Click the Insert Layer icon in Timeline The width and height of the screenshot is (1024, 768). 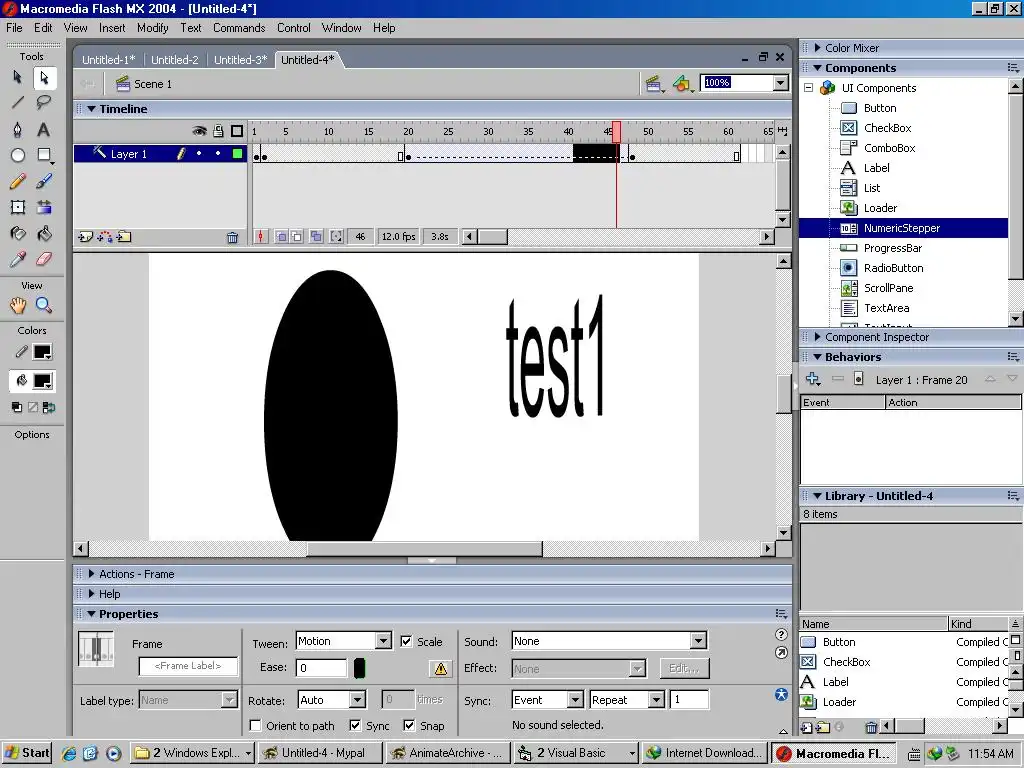point(85,237)
